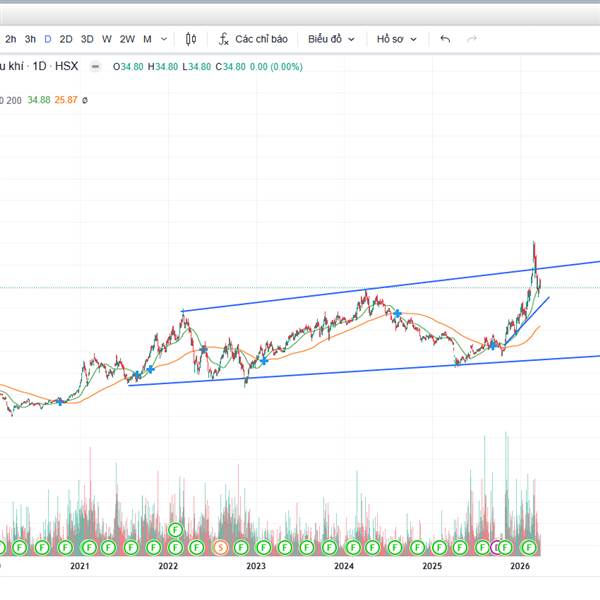Click the 2022 label on time axis

coord(168,566)
